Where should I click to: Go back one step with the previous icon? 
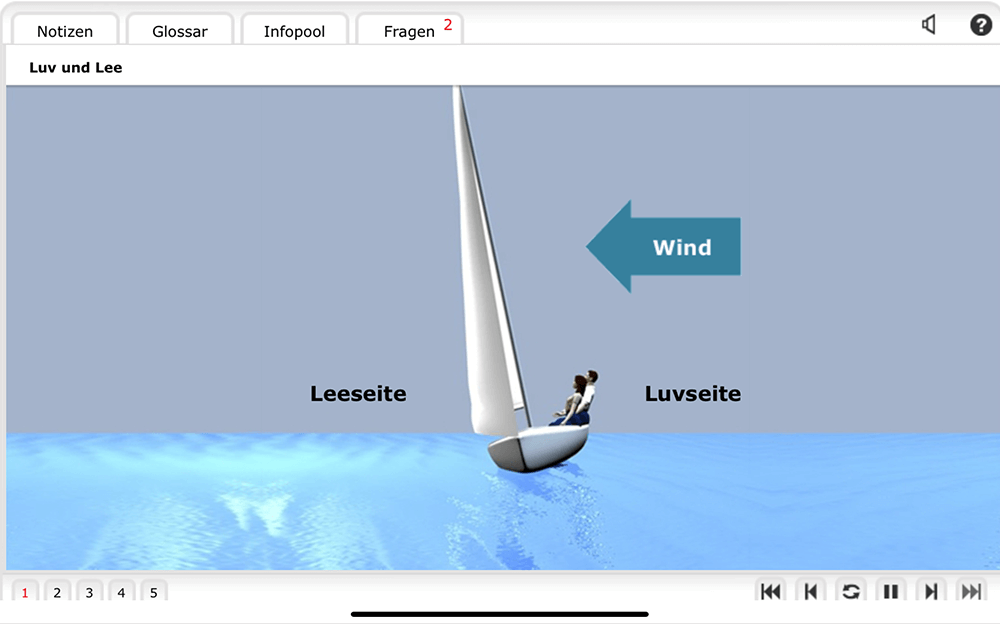click(x=811, y=592)
